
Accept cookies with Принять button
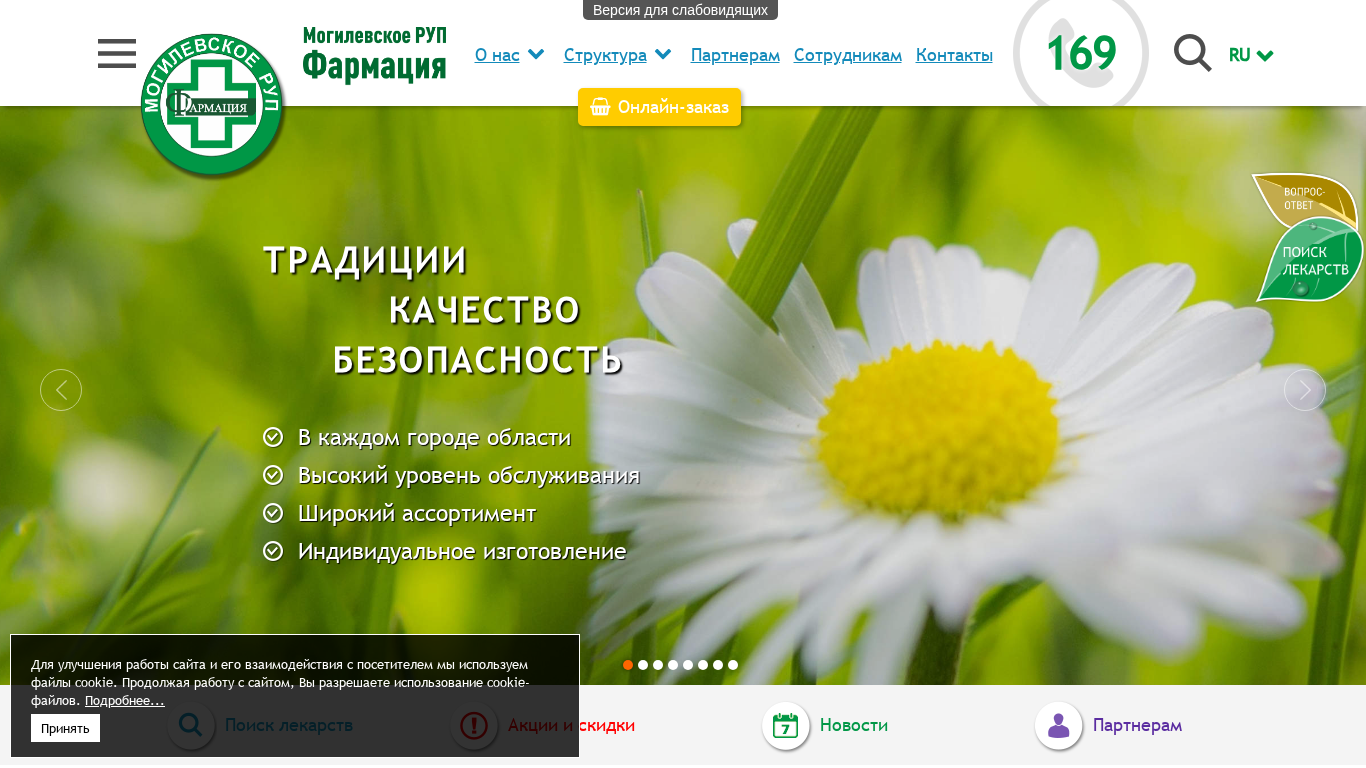tap(65, 728)
